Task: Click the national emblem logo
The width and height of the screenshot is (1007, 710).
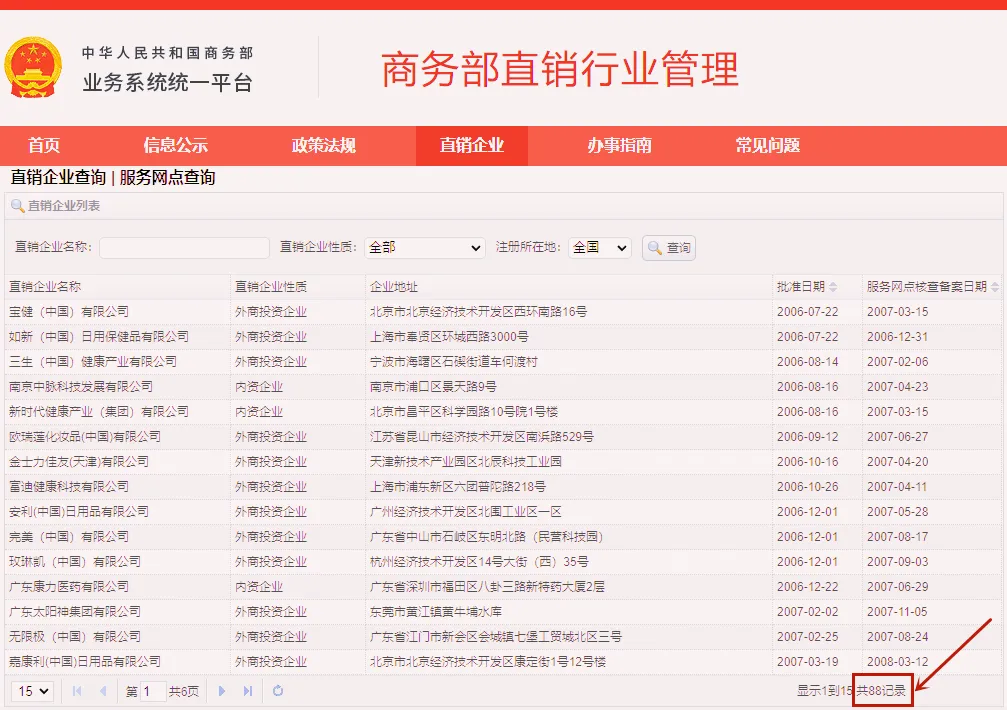Action: tap(33, 68)
